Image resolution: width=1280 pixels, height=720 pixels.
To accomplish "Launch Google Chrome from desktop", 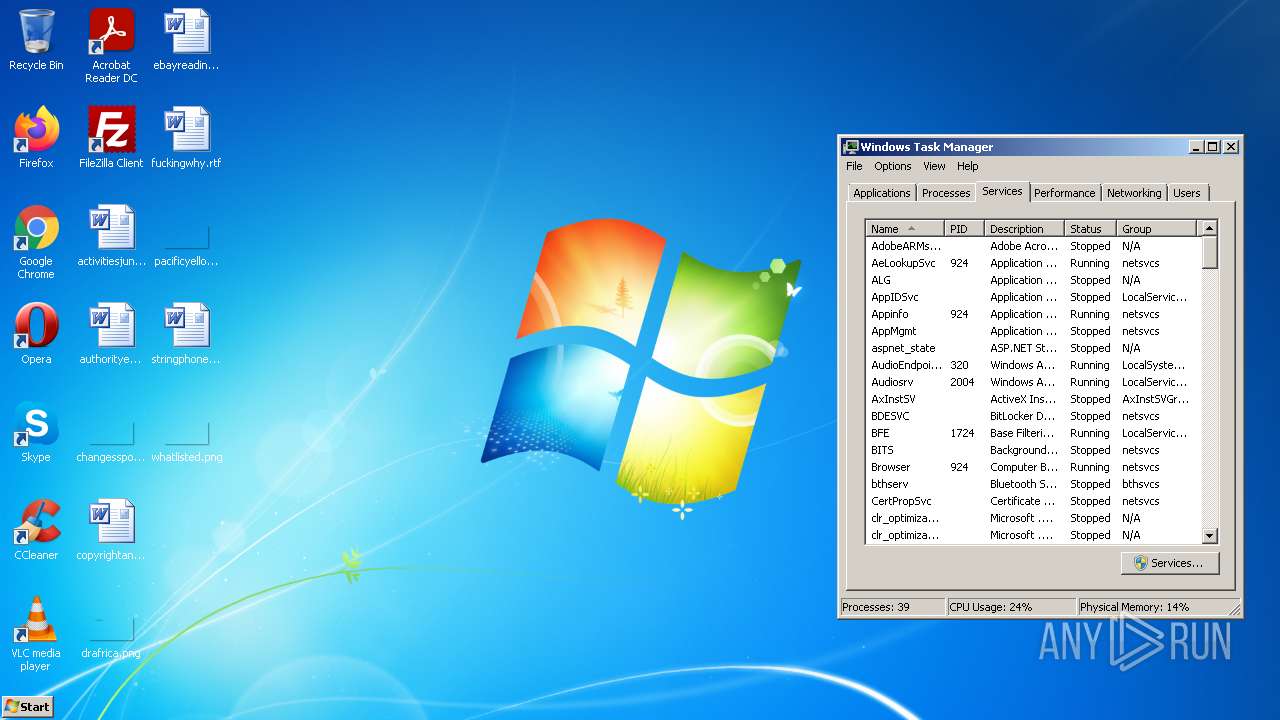I will point(36,242).
